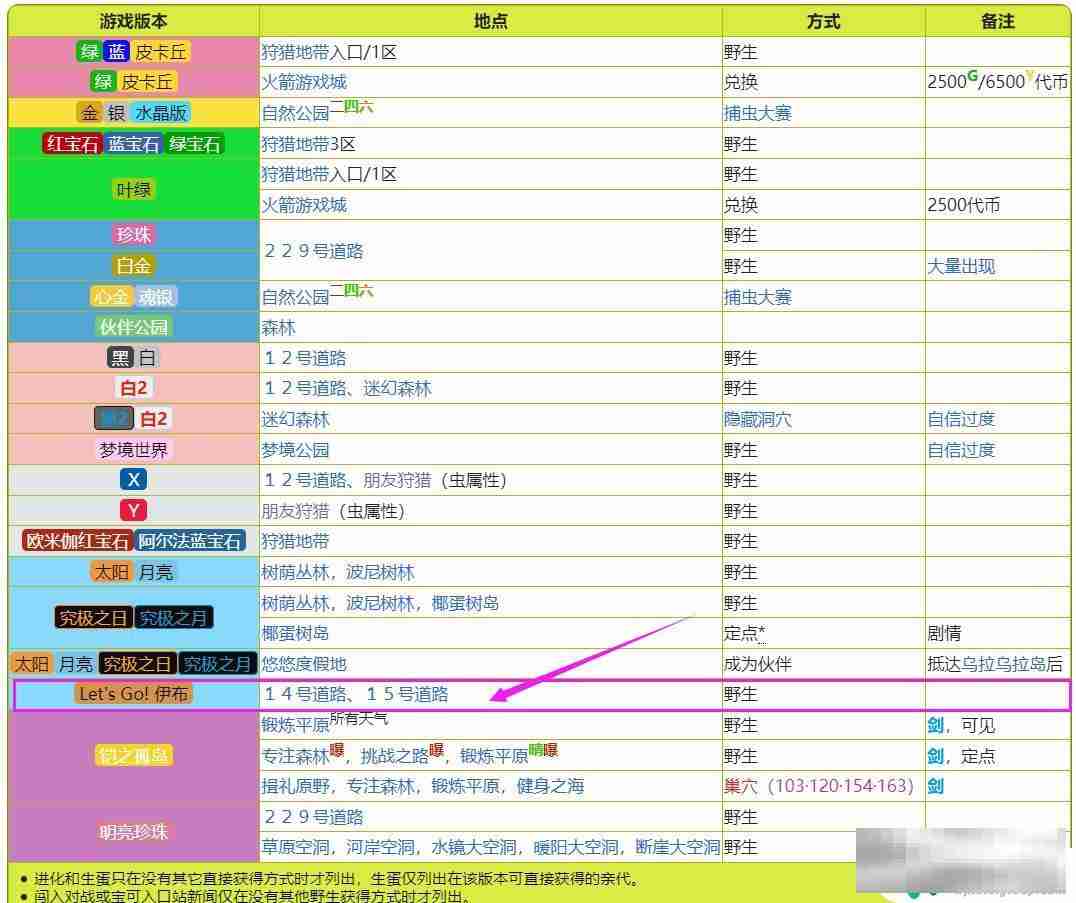Screen dimensions: 1076x903
Task: Open the 隐藏洞穴 method link
Action: 758,419
